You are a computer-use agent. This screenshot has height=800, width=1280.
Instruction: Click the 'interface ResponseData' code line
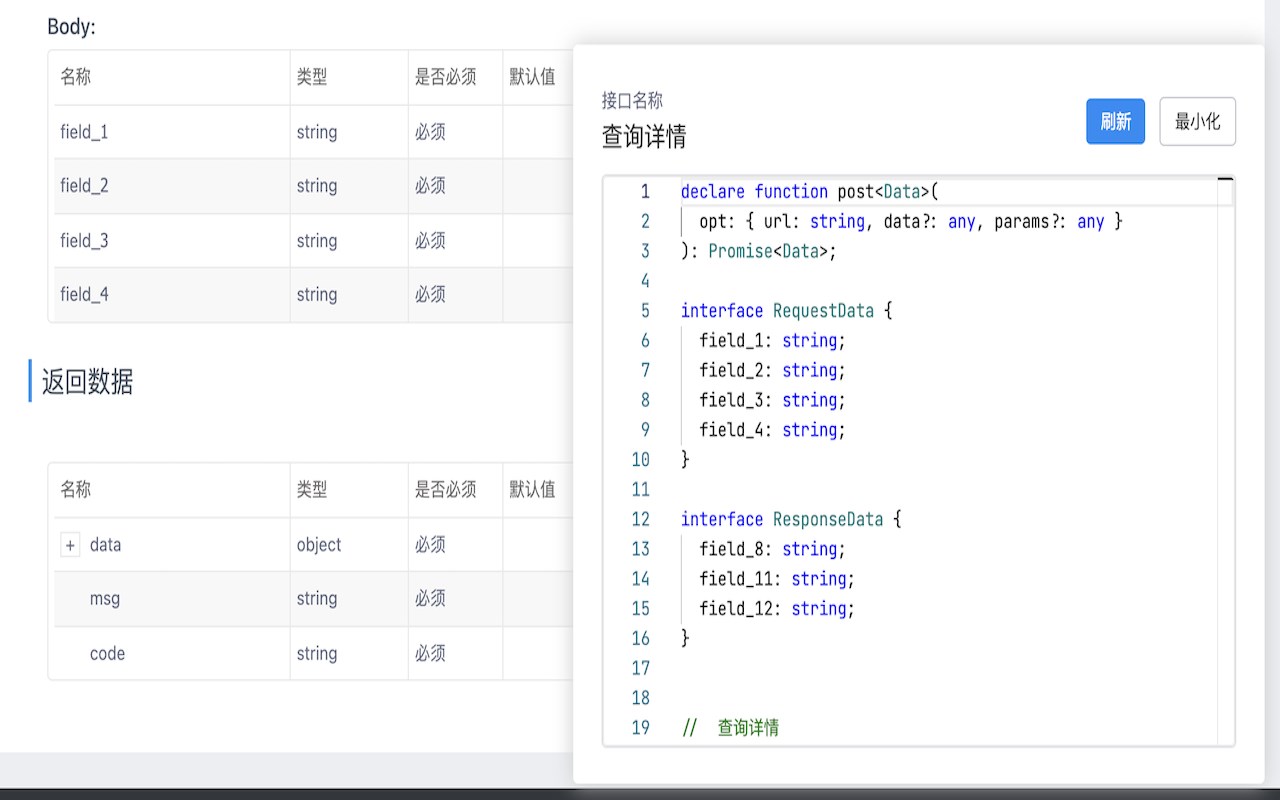coord(790,519)
